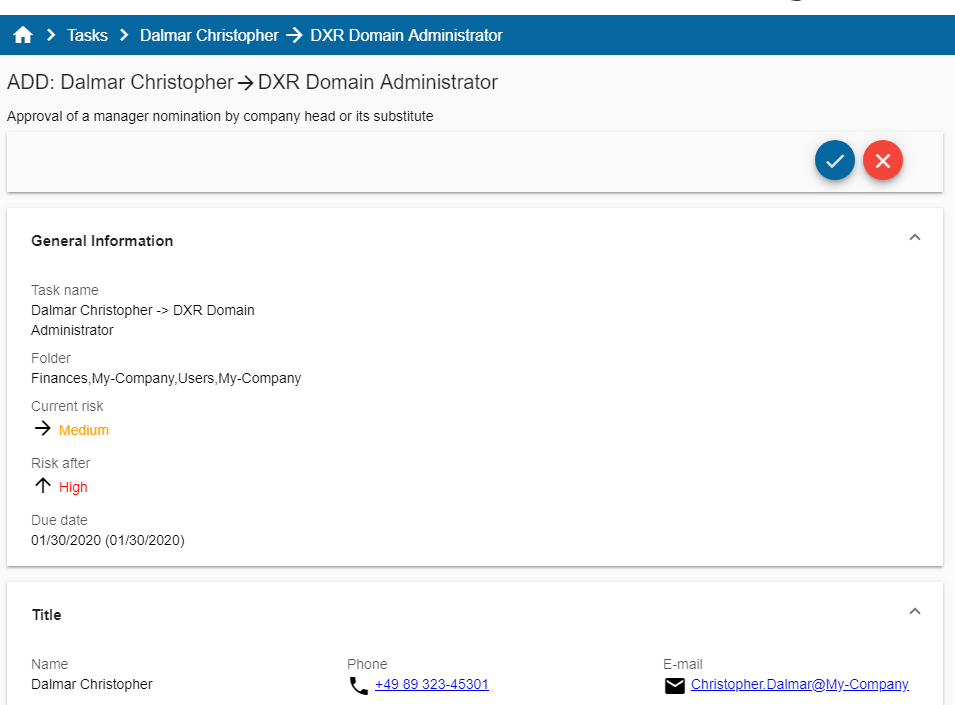Screen dimensions: 955x705
Task: Open the Christopher.Dalmar@My-Company email link
Action: [799, 685]
